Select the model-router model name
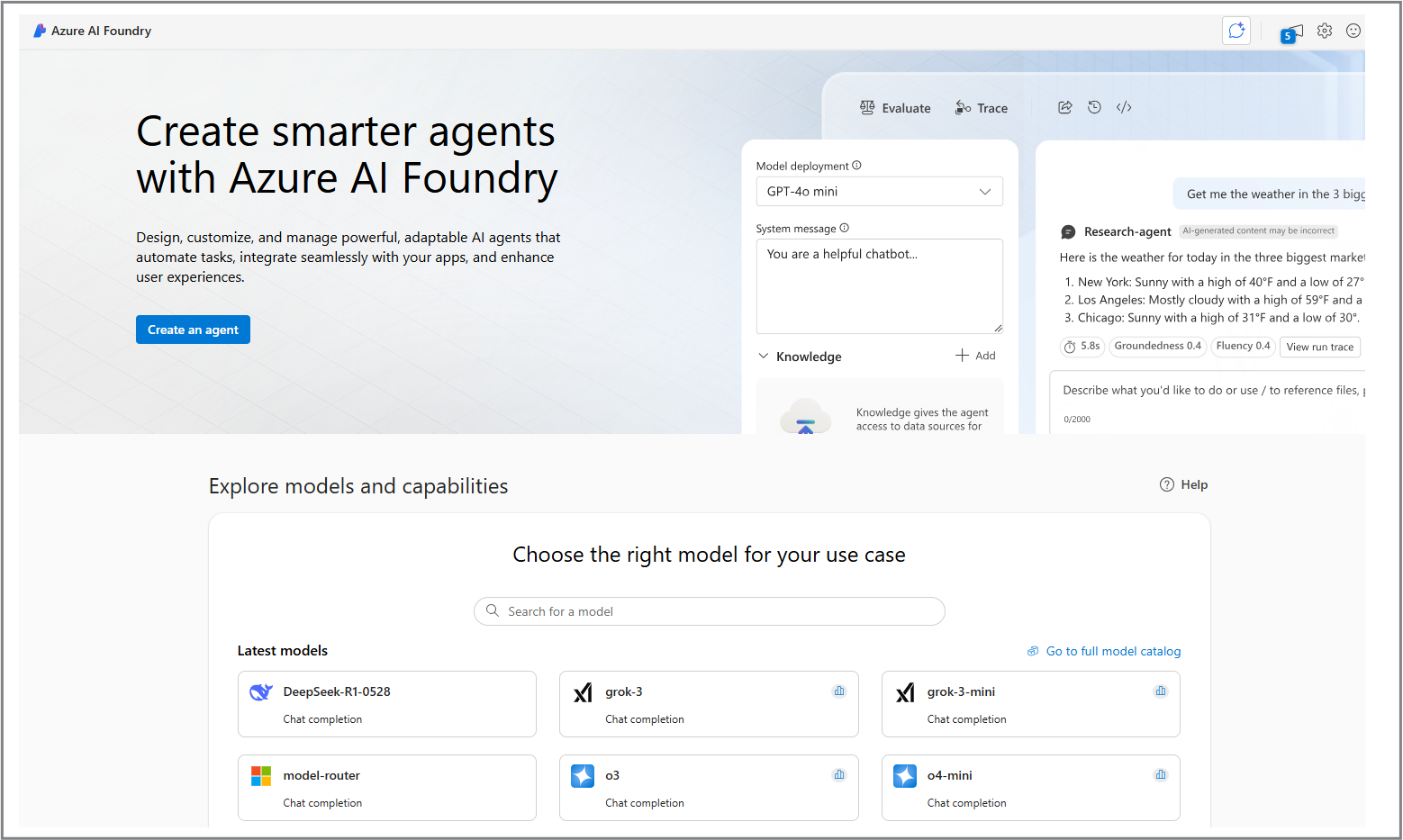The image size is (1403, 840). [321, 775]
